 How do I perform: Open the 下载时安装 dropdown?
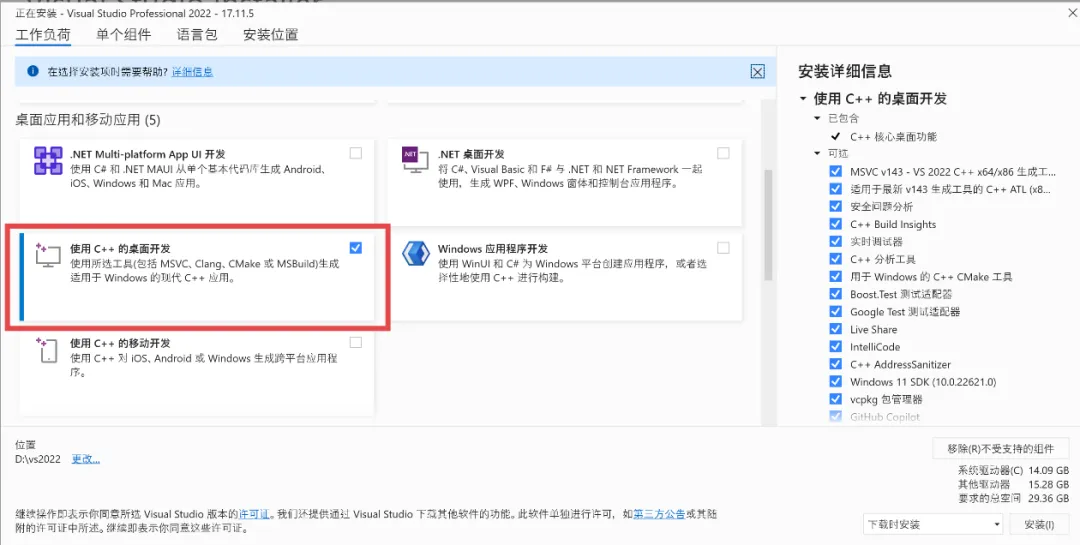pos(933,524)
